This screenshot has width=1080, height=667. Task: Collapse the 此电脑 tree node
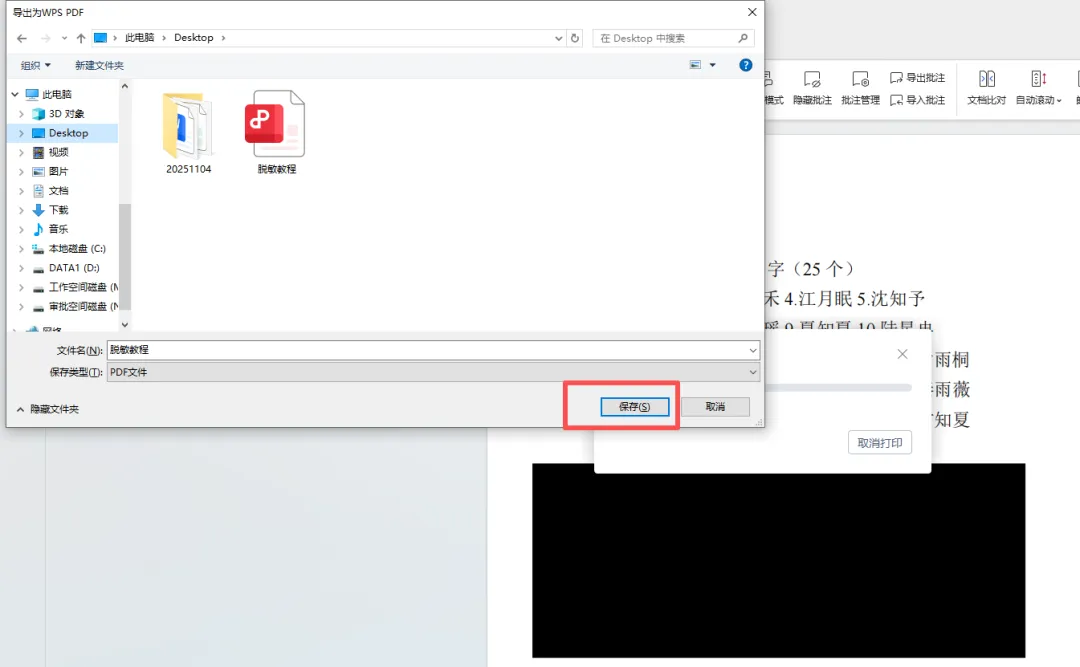click(14, 94)
